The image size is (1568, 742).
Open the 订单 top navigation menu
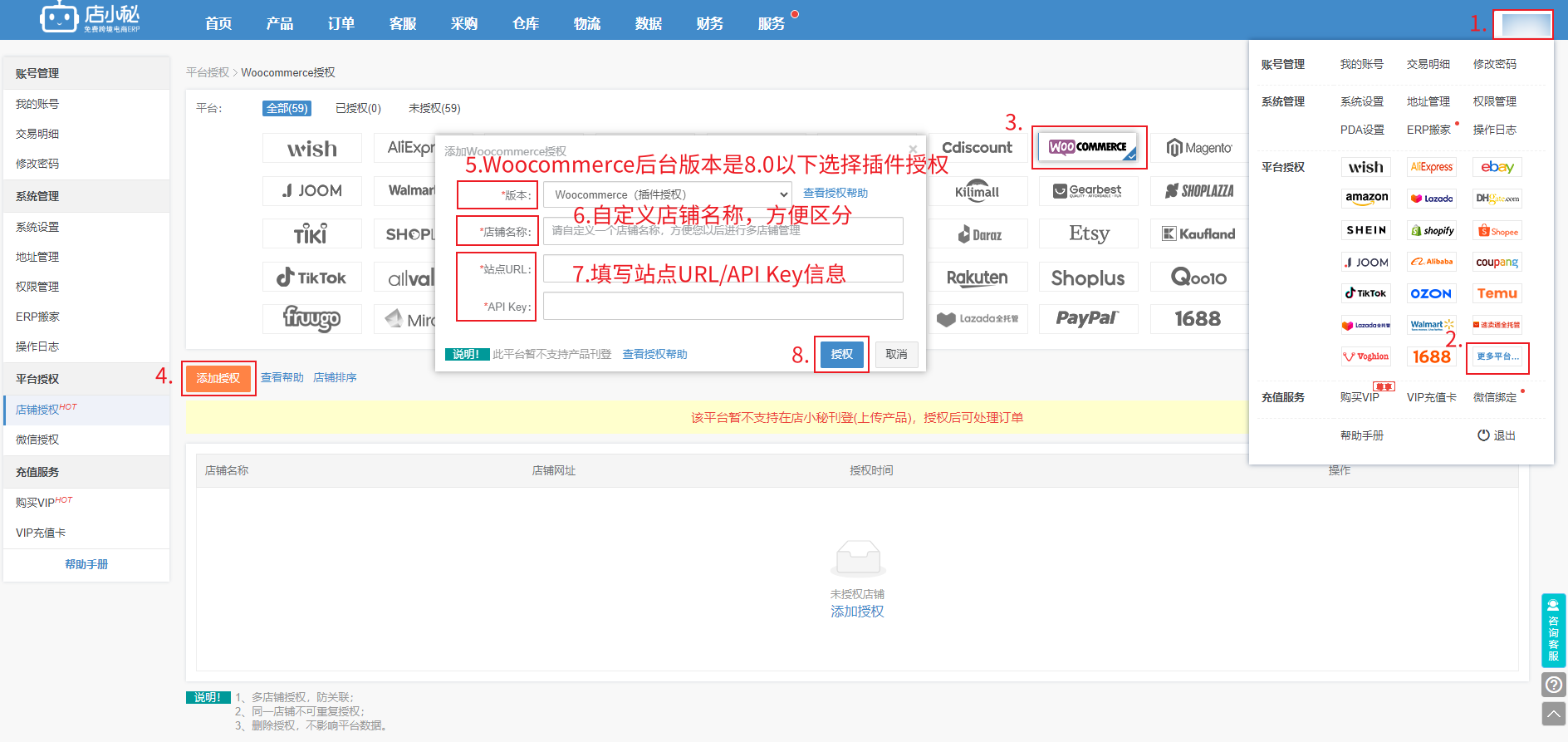click(341, 23)
